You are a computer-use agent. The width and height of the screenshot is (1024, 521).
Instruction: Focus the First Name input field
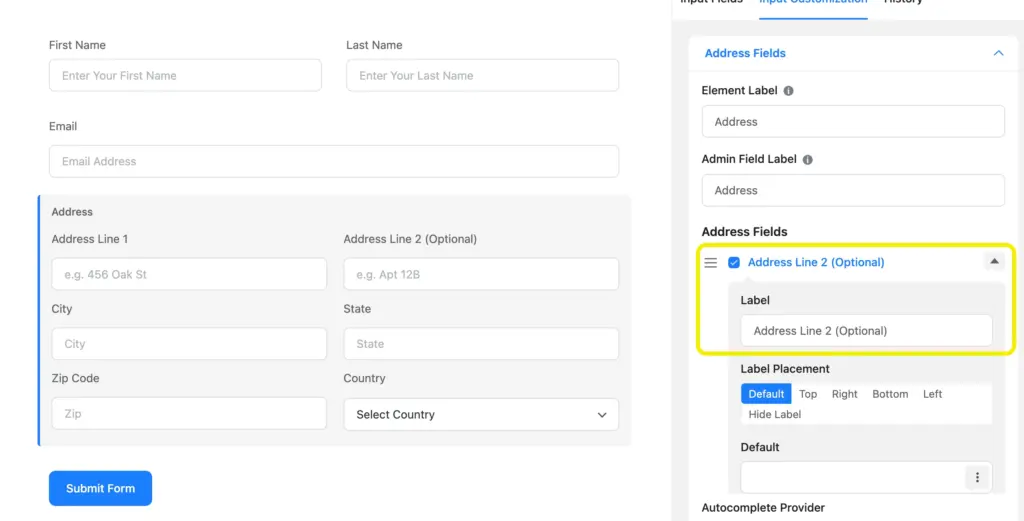185,76
